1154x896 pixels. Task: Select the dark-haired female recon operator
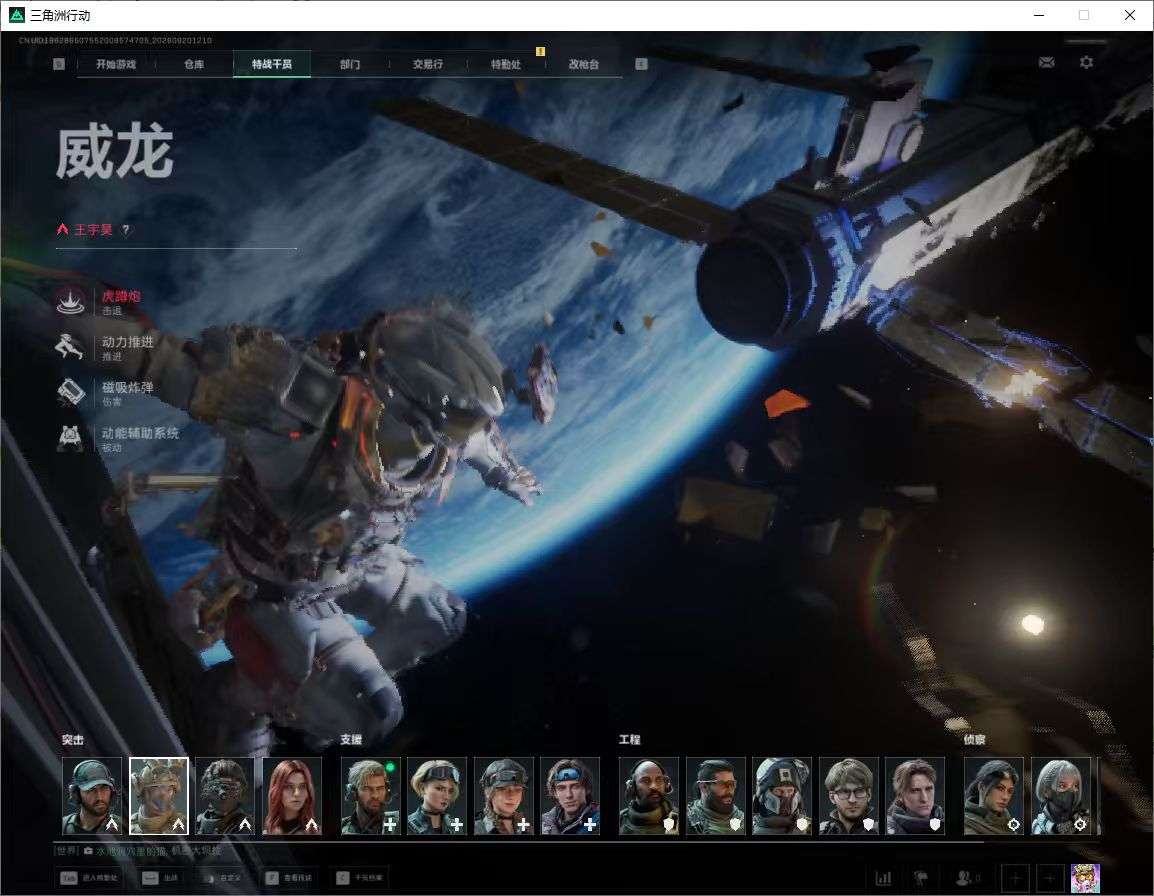[x=994, y=796]
